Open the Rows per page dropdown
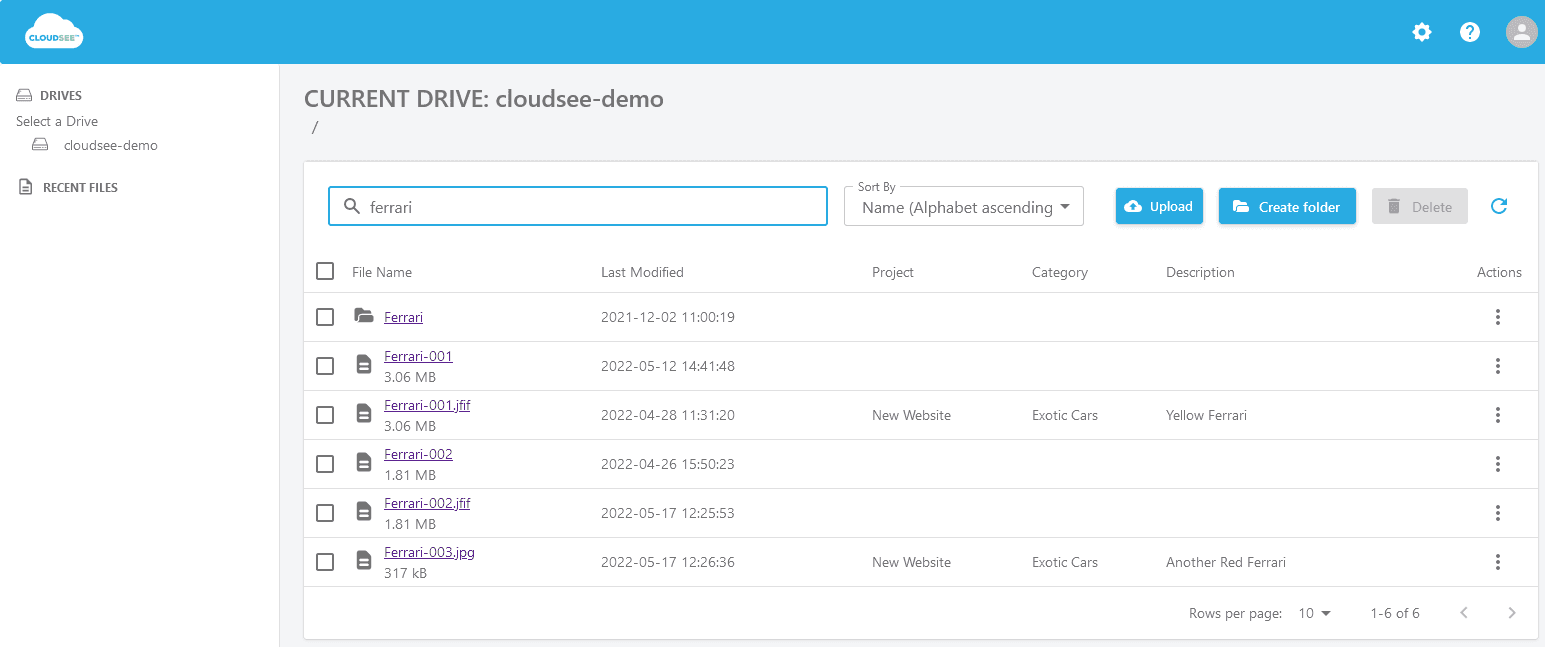The image size is (1545, 647). 1314,613
